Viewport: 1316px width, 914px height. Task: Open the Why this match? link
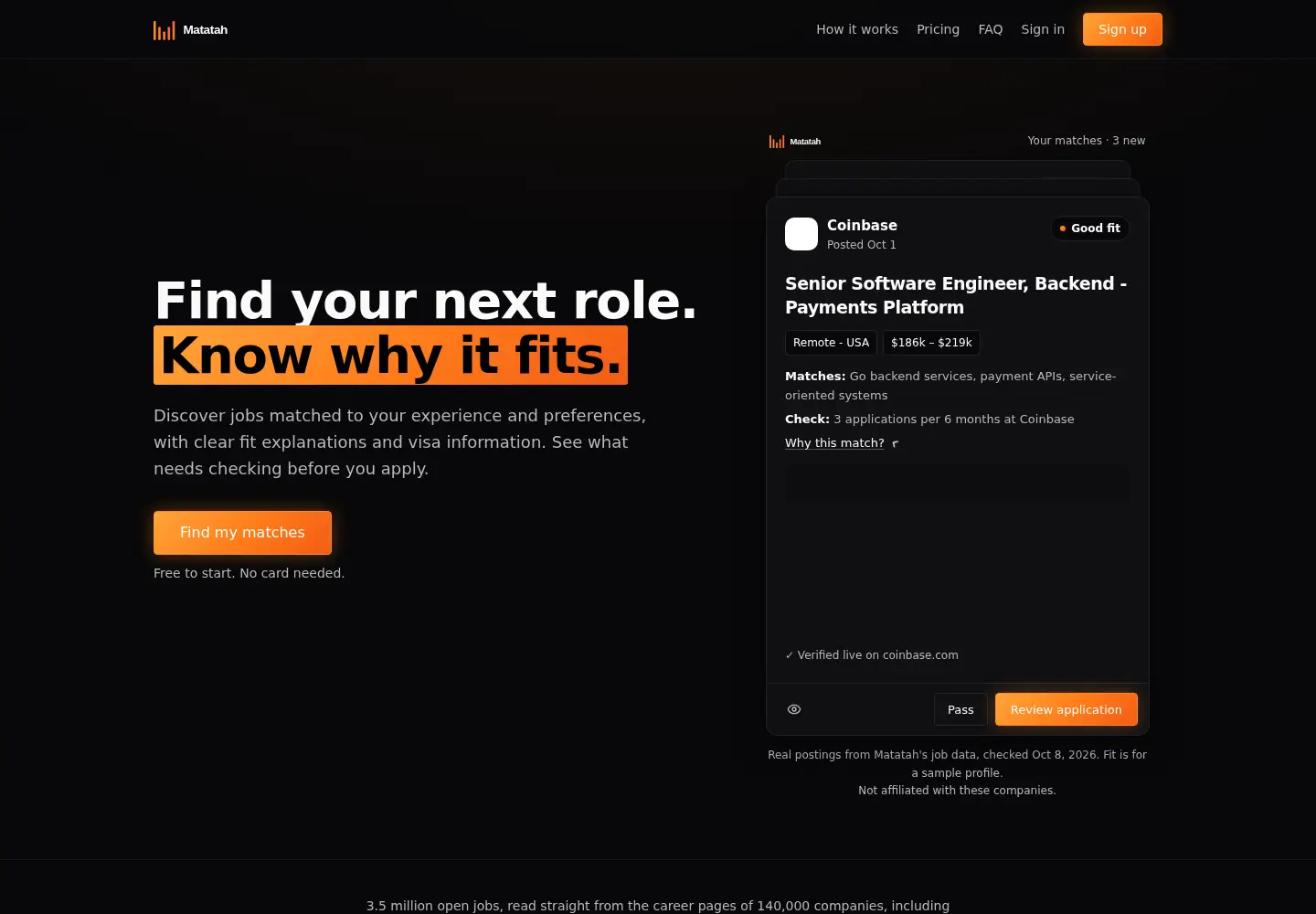834,443
